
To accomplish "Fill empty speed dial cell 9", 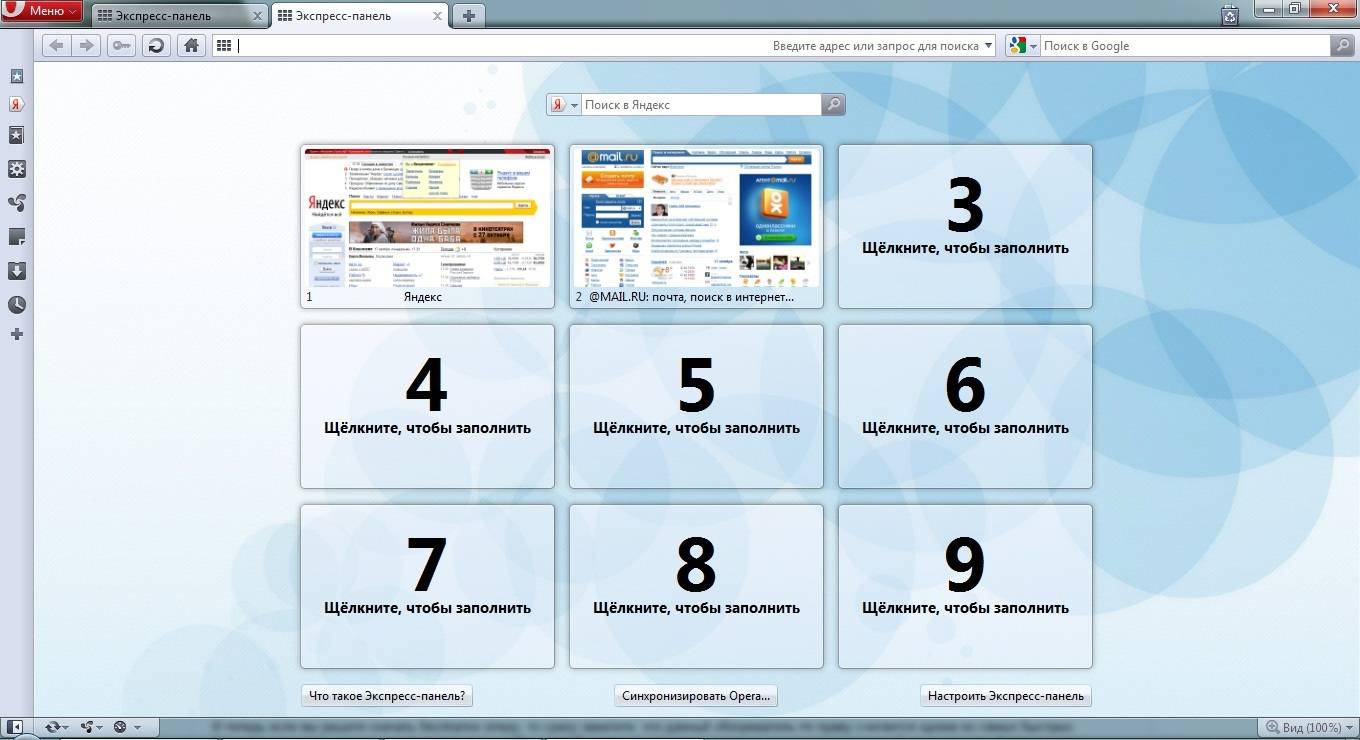I will pos(965,586).
